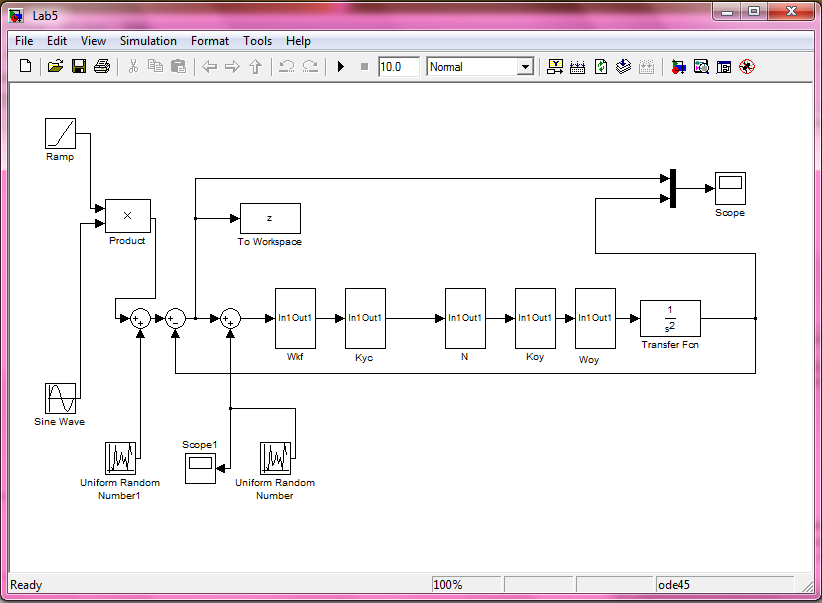Select the Transfer Fcn block

point(670,318)
